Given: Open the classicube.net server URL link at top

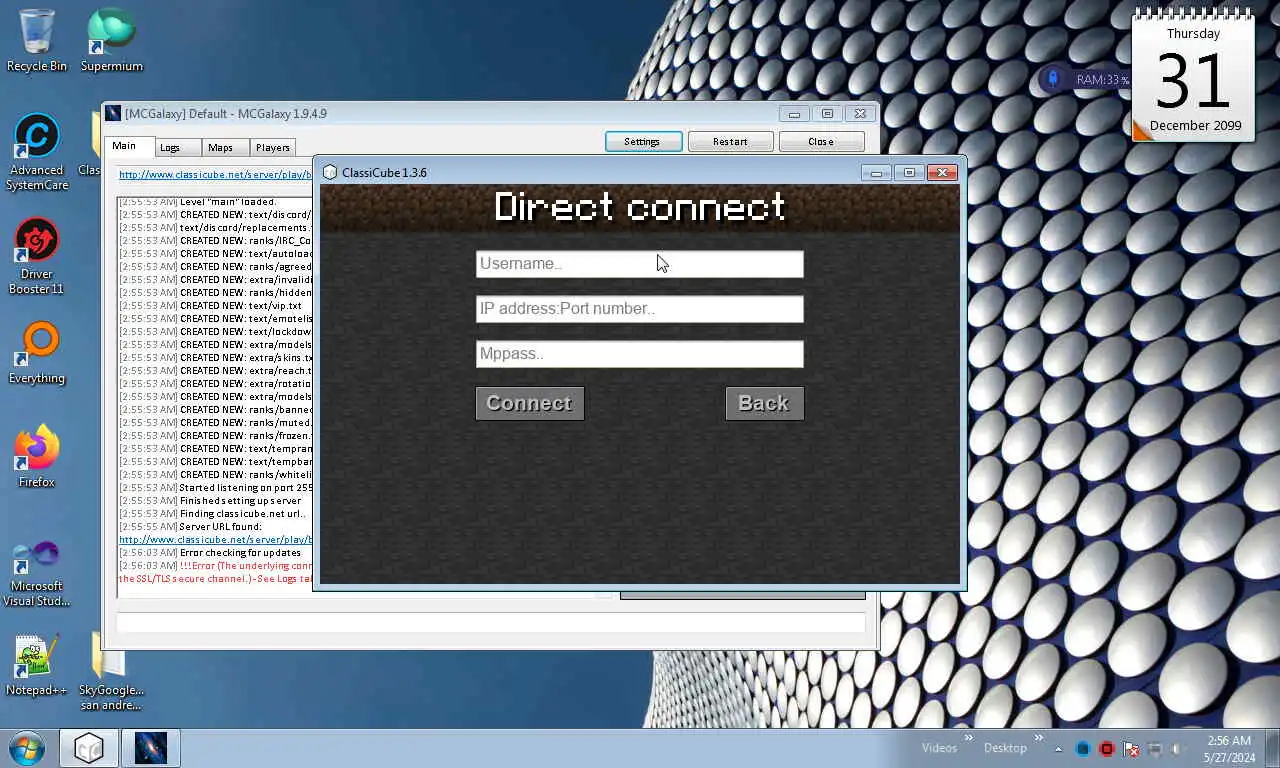Looking at the screenshot, I should (x=215, y=174).
